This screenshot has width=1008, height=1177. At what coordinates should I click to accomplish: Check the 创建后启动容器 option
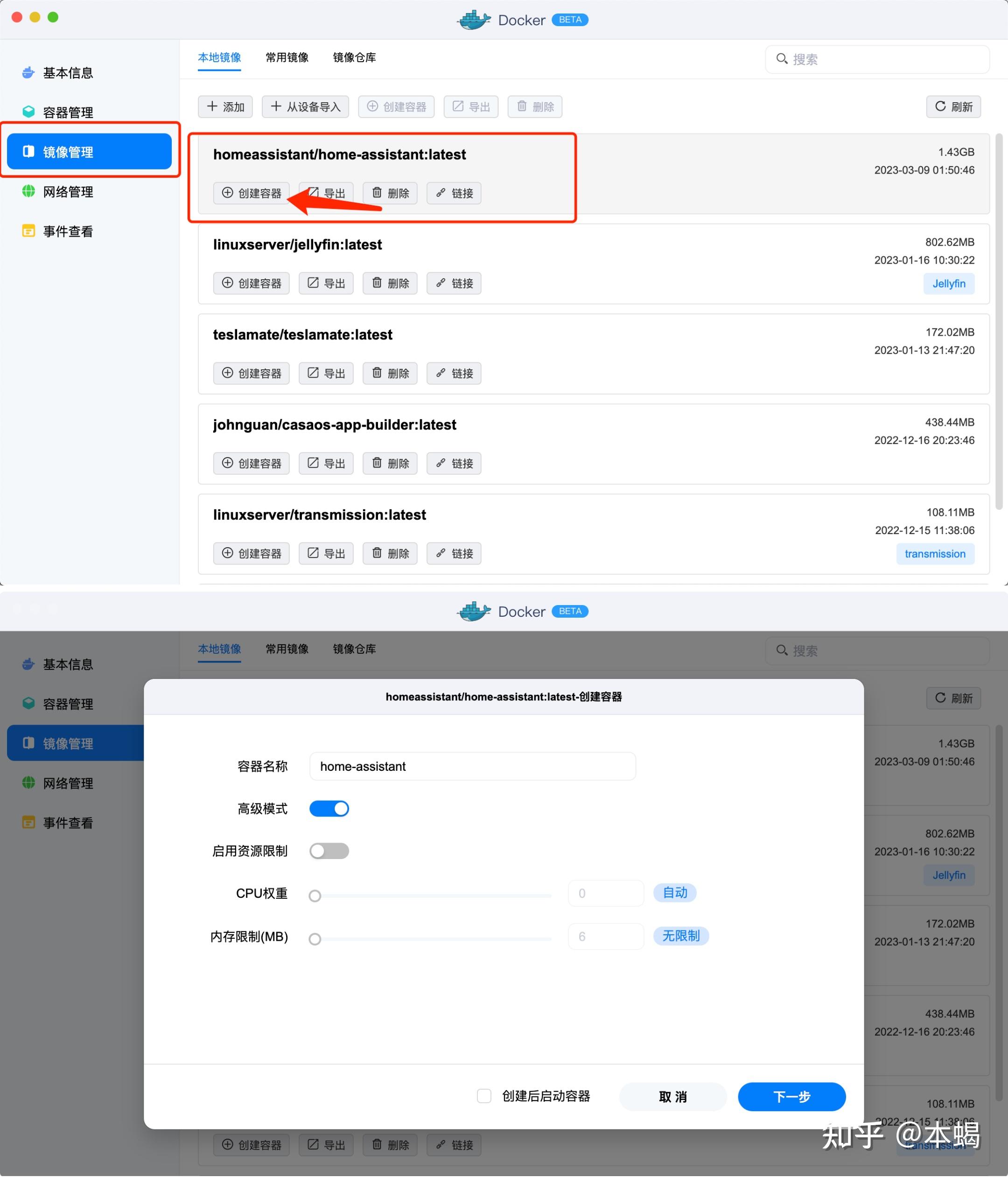[x=484, y=1096]
